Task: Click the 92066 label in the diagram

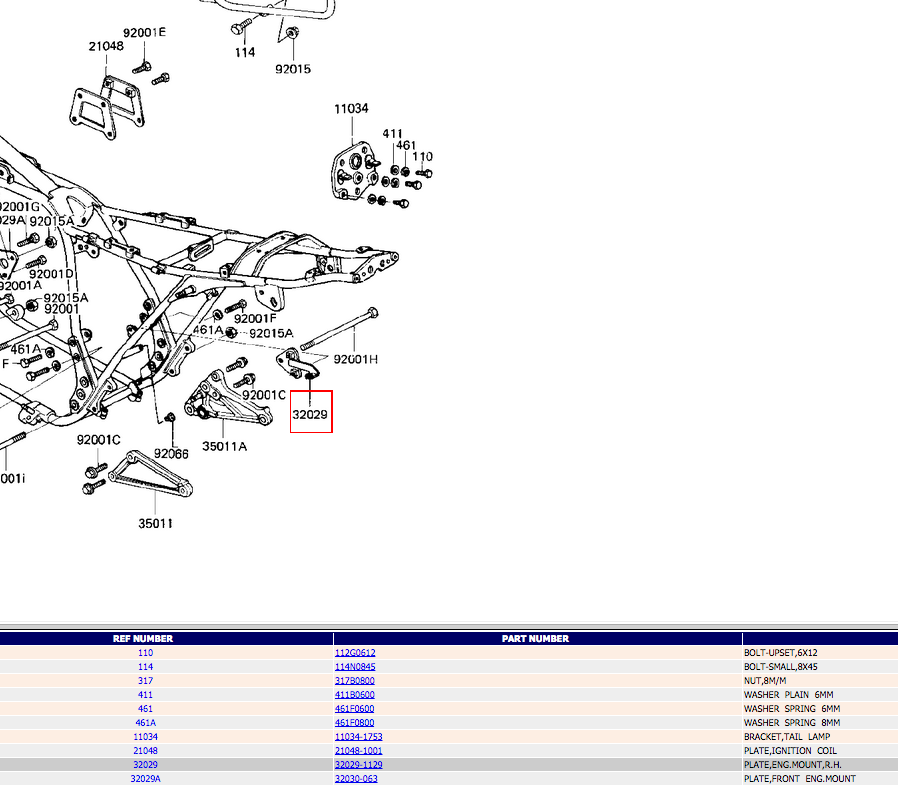Action: click(172, 453)
